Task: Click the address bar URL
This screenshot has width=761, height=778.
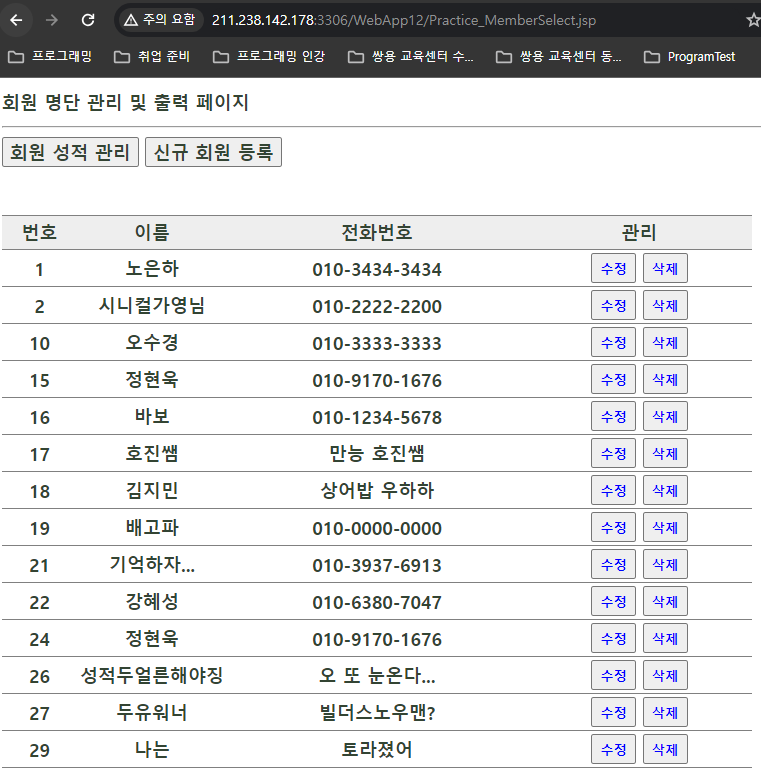Action: pyautogui.click(x=404, y=20)
